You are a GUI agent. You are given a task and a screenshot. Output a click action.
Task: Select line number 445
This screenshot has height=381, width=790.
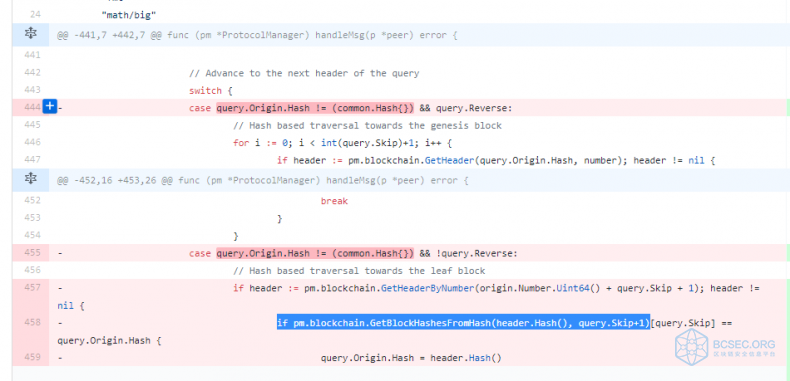tap(32, 125)
